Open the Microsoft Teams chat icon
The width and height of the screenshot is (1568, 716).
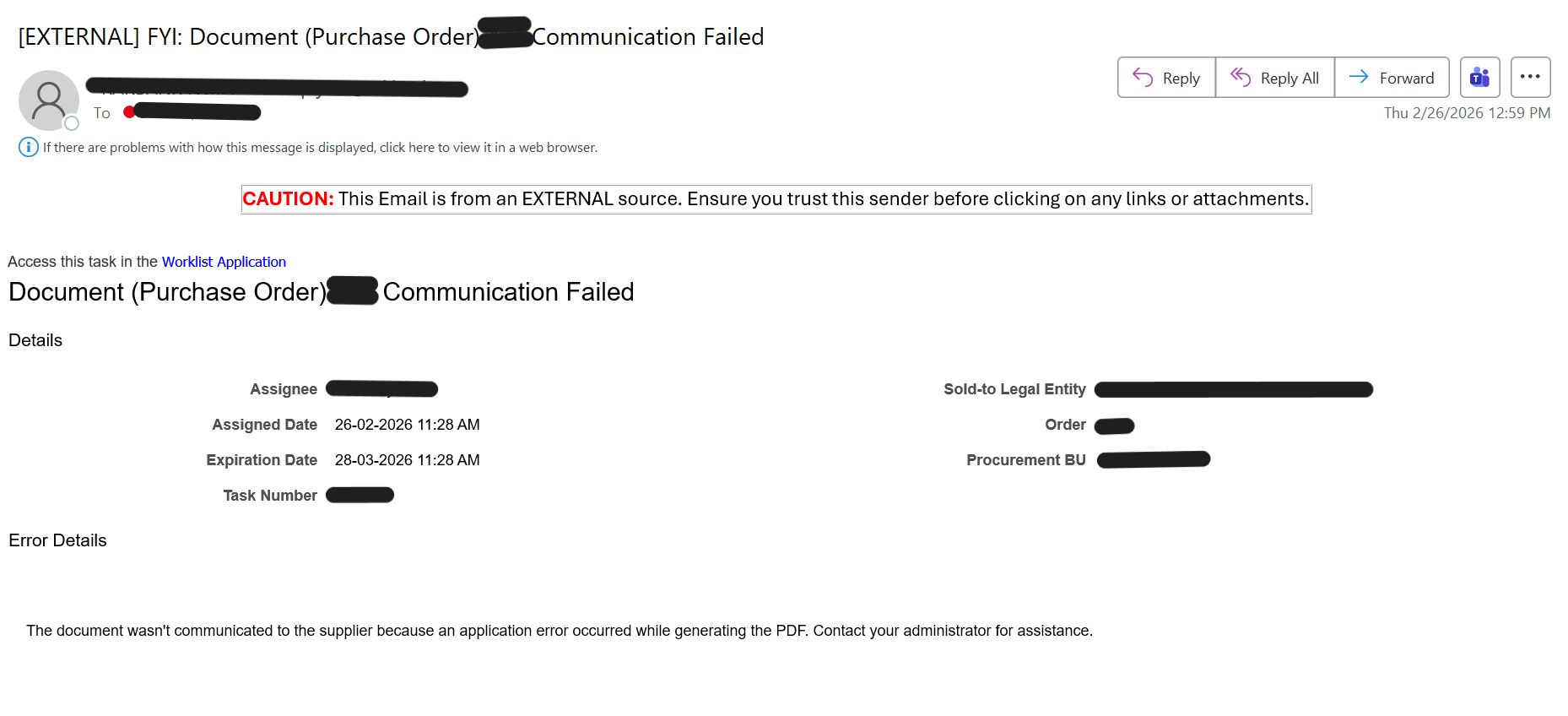[x=1479, y=78]
